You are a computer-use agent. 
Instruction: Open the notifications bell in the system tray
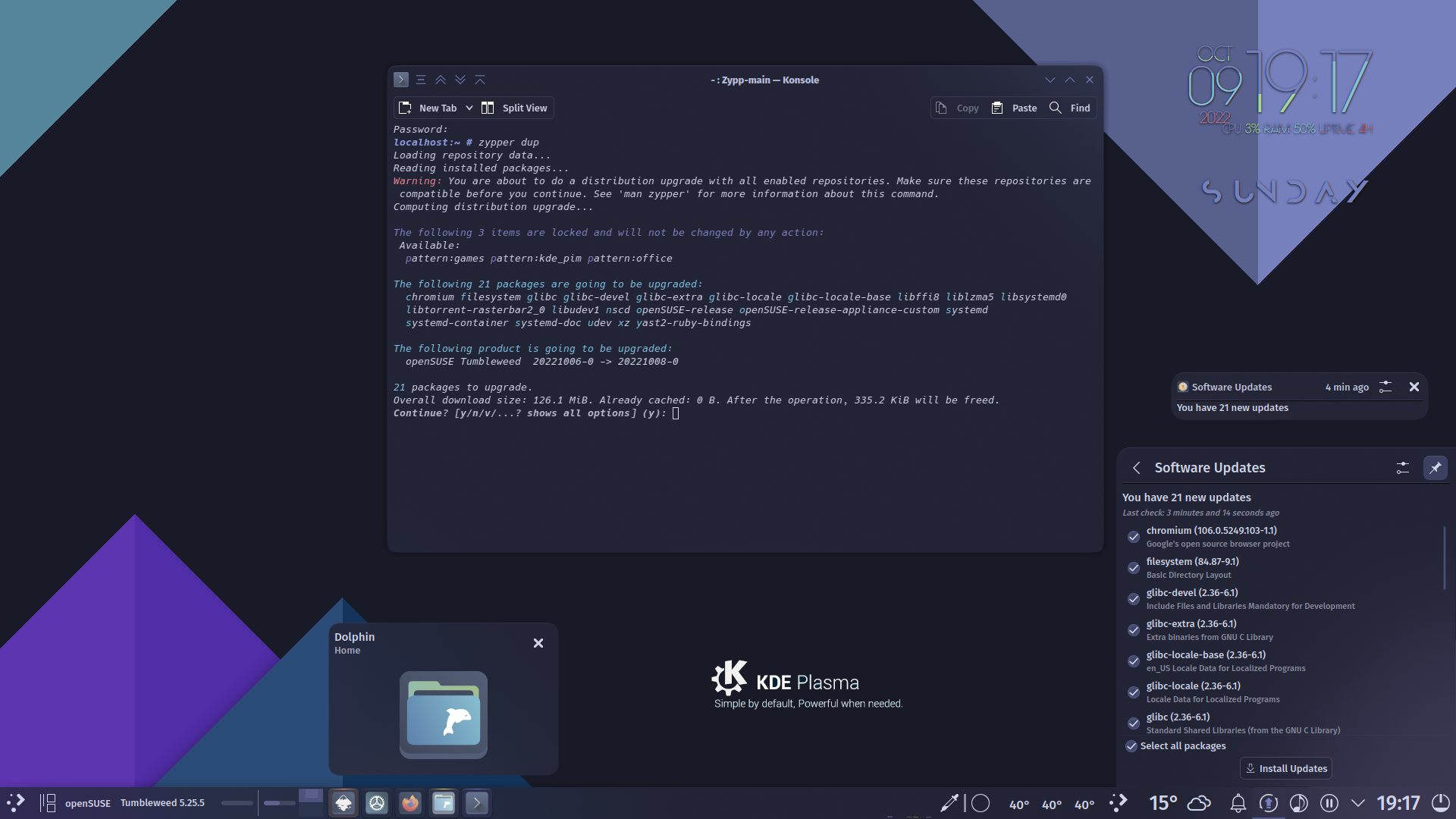1238,803
